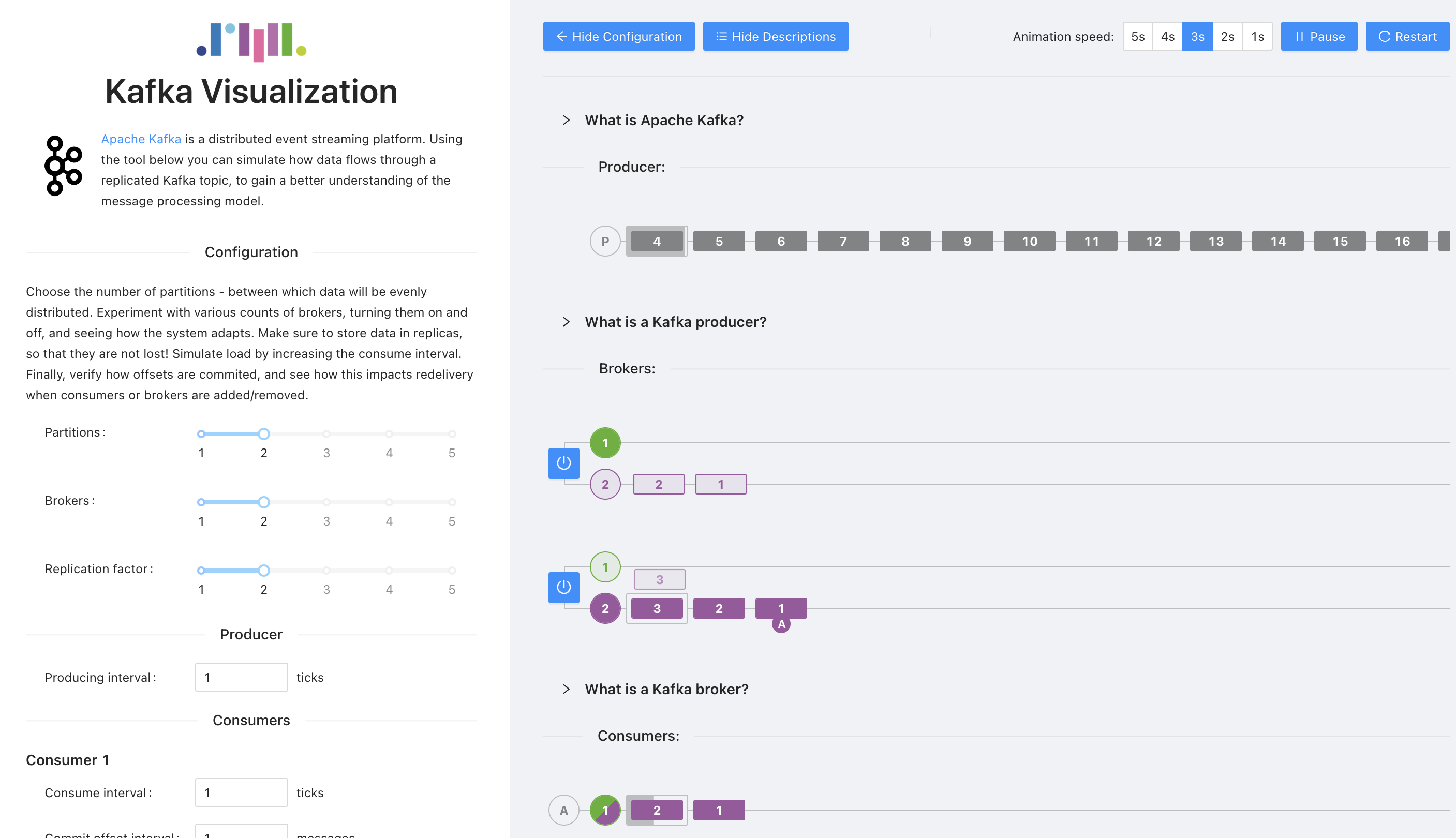Image resolution: width=1456 pixels, height=838 pixels.
Task: Click the Producing interval input field
Action: (x=241, y=678)
